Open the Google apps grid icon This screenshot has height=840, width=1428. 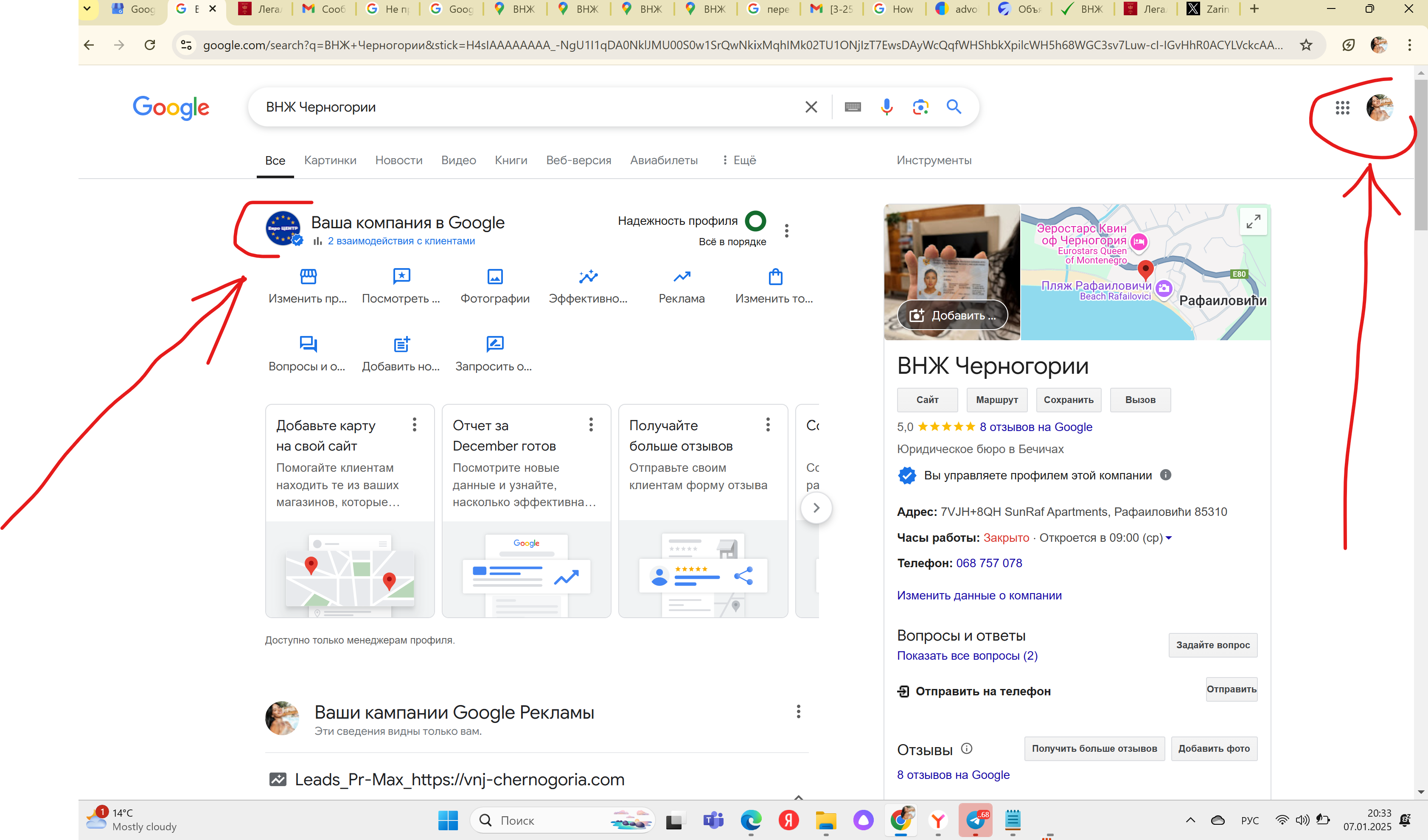(x=1342, y=108)
